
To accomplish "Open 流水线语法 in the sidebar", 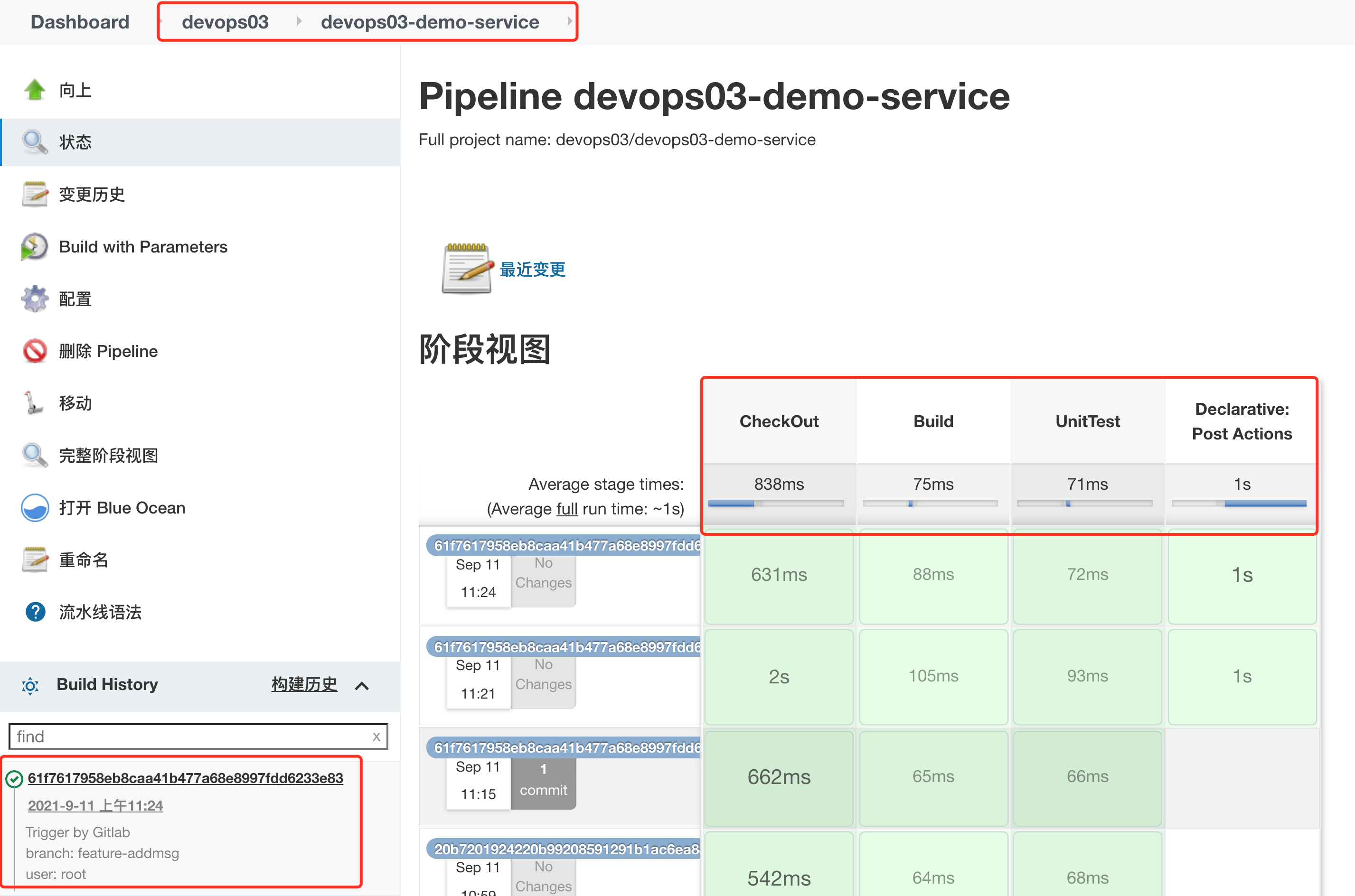I will pyautogui.click(x=100, y=612).
